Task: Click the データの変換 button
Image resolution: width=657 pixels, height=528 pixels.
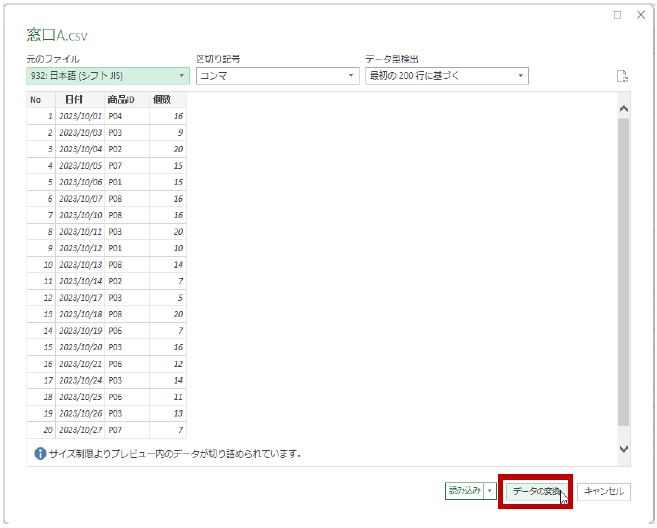Action: click(x=536, y=491)
